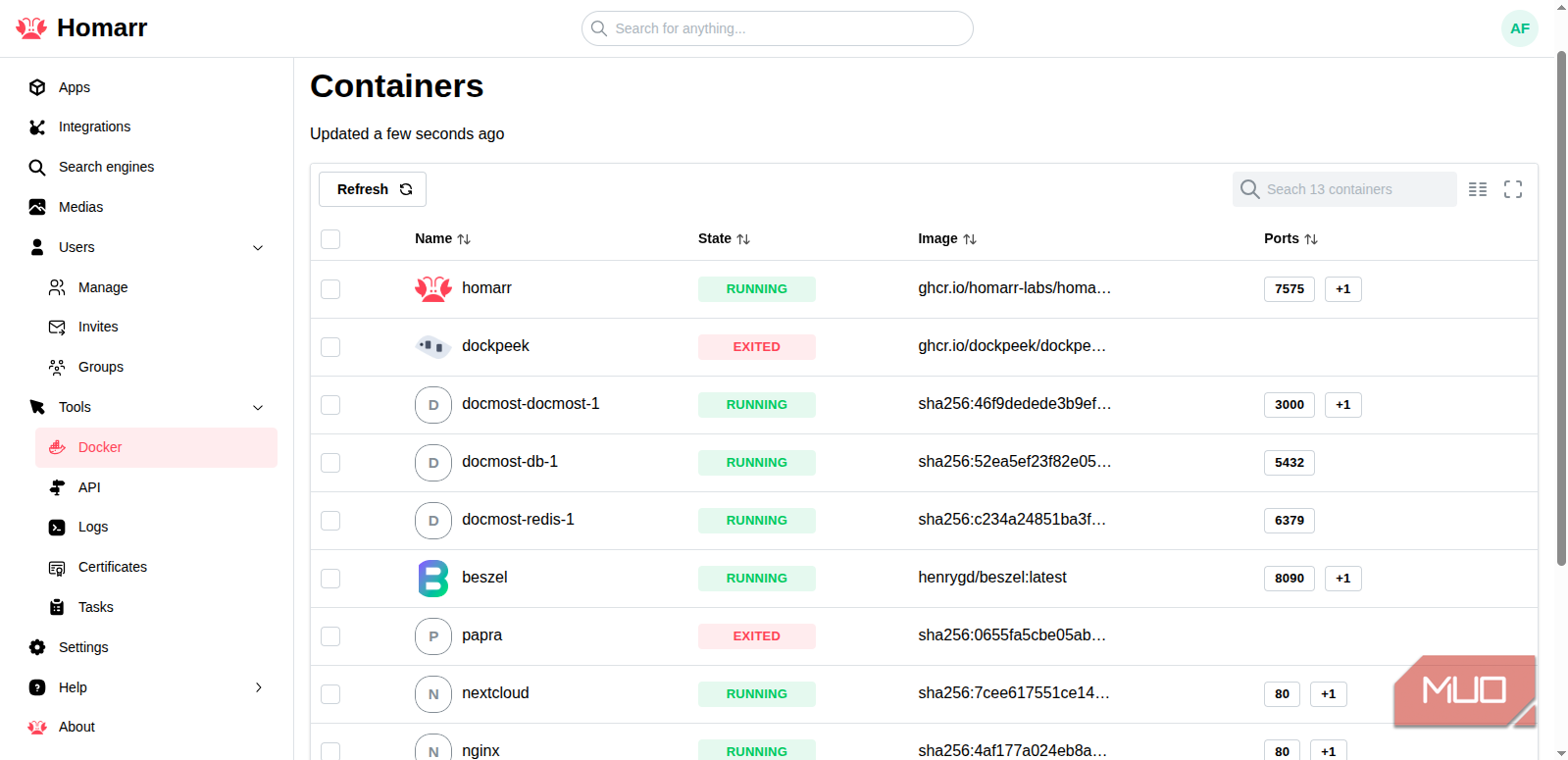Click the Tasks clipboard icon
This screenshot has width=1568, height=760.
coord(57,607)
